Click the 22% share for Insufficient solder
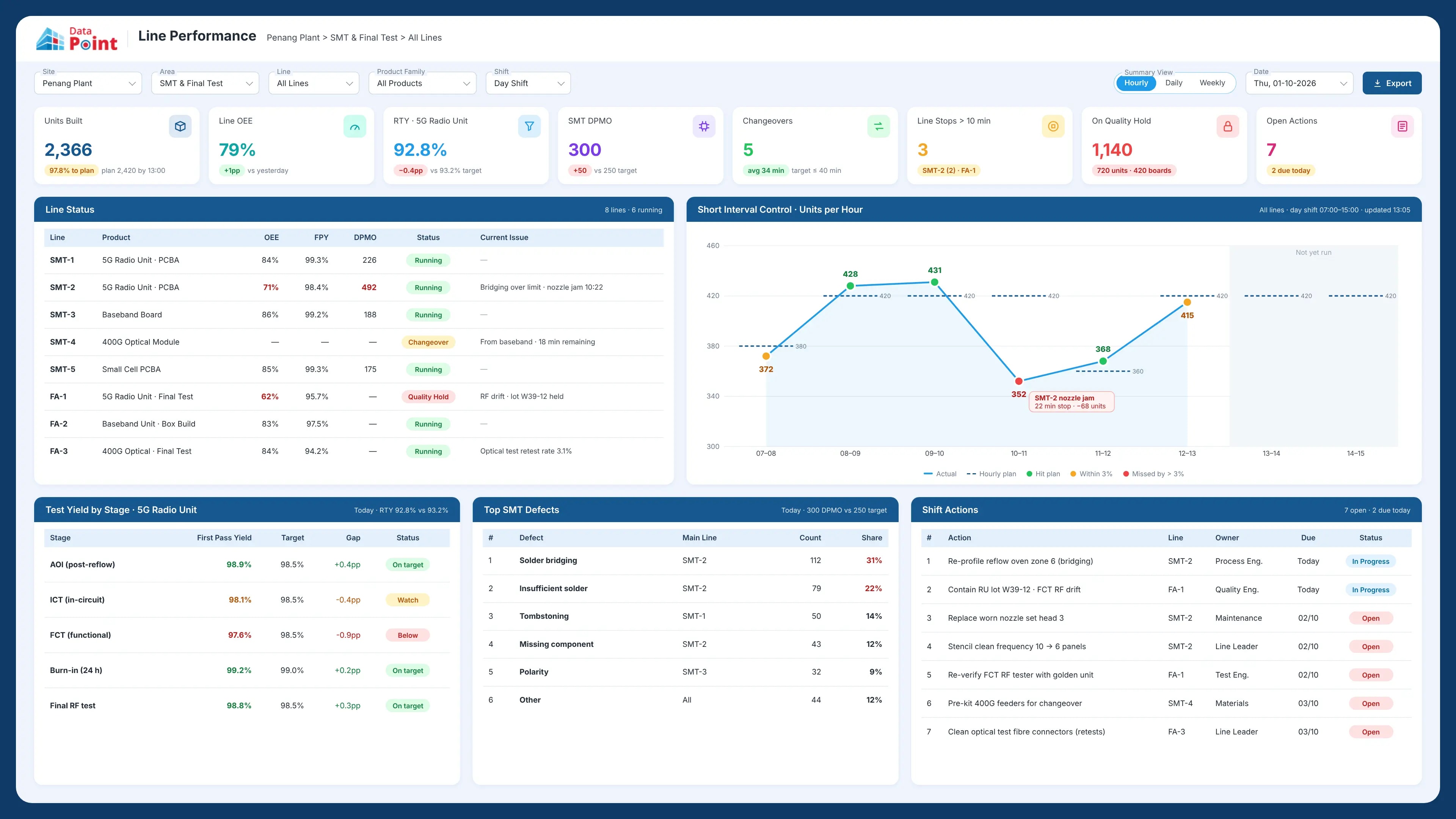This screenshot has width=1456, height=819. (x=873, y=588)
